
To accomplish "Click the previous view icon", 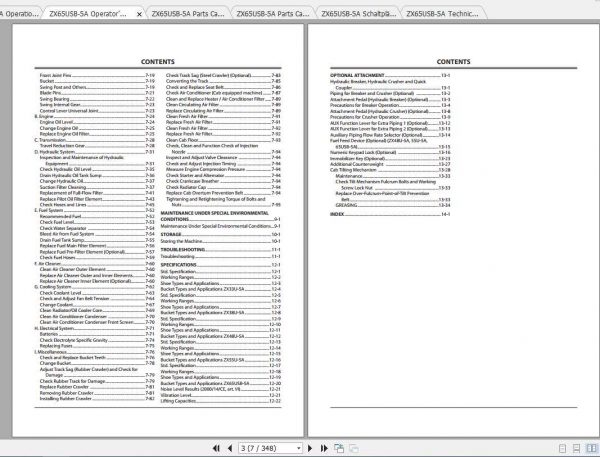I will [x=339, y=448].
